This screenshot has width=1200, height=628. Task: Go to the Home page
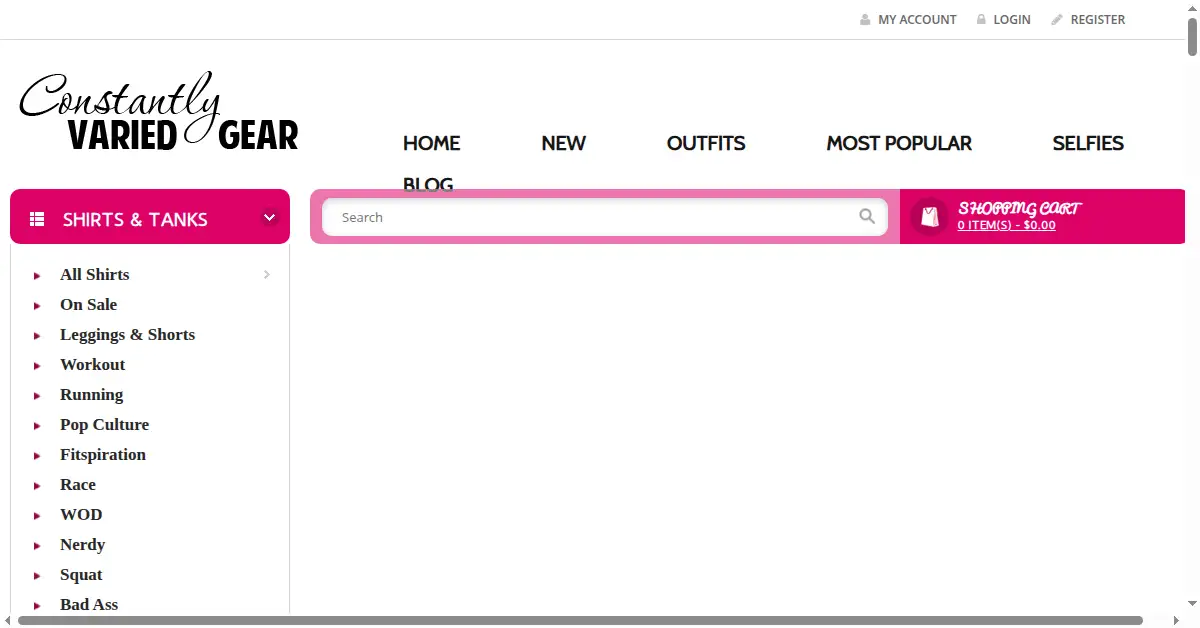pyautogui.click(x=432, y=143)
